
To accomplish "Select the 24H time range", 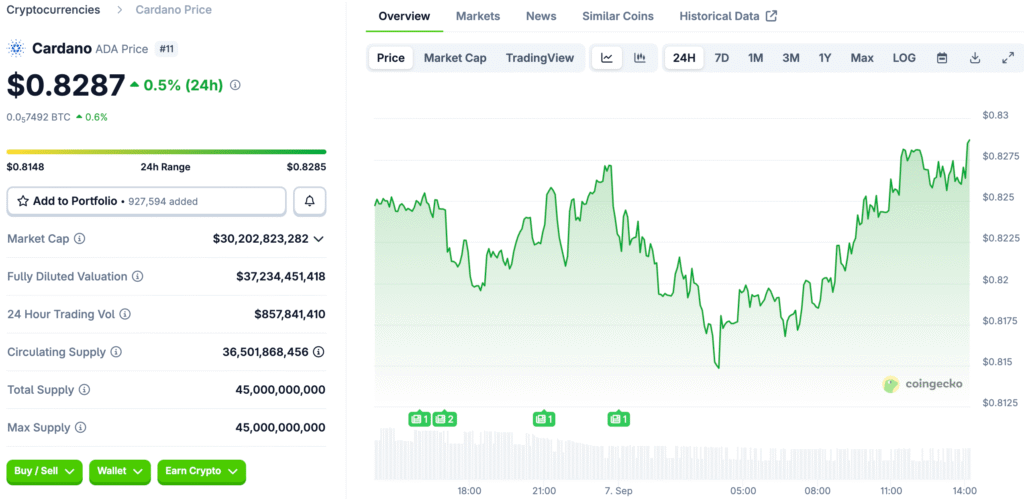I will tap(684, 58).
